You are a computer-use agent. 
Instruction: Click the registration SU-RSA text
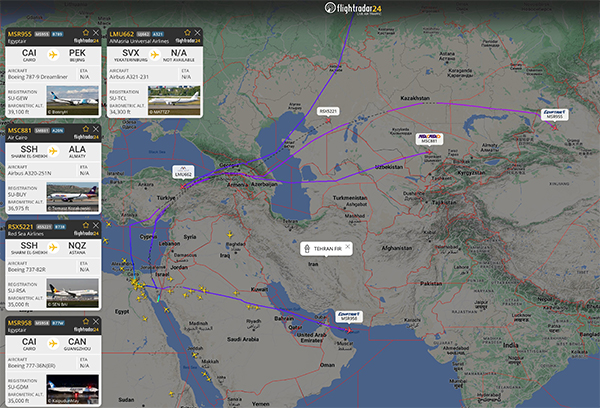tap(17, 291)
